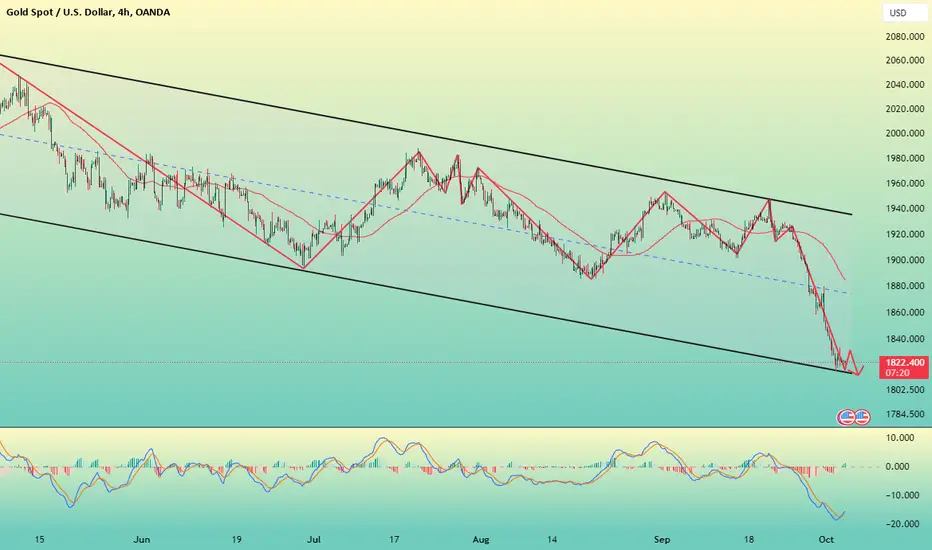
Task: Click the 2060.000 price axis label
Action: click(x=905, y=60)
